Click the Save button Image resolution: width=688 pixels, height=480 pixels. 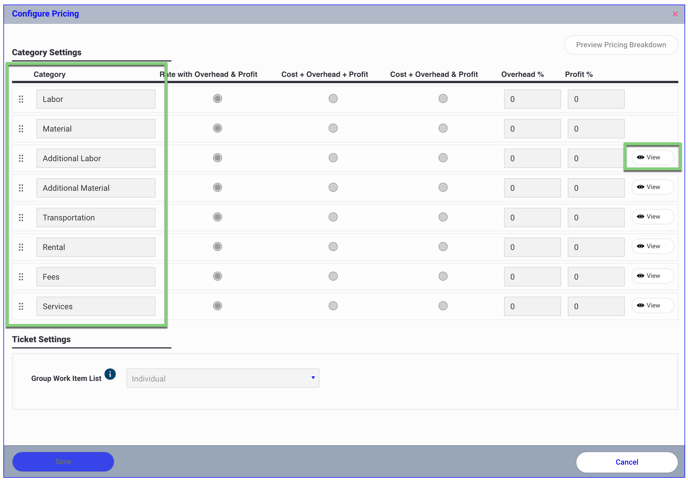(63, 462)
